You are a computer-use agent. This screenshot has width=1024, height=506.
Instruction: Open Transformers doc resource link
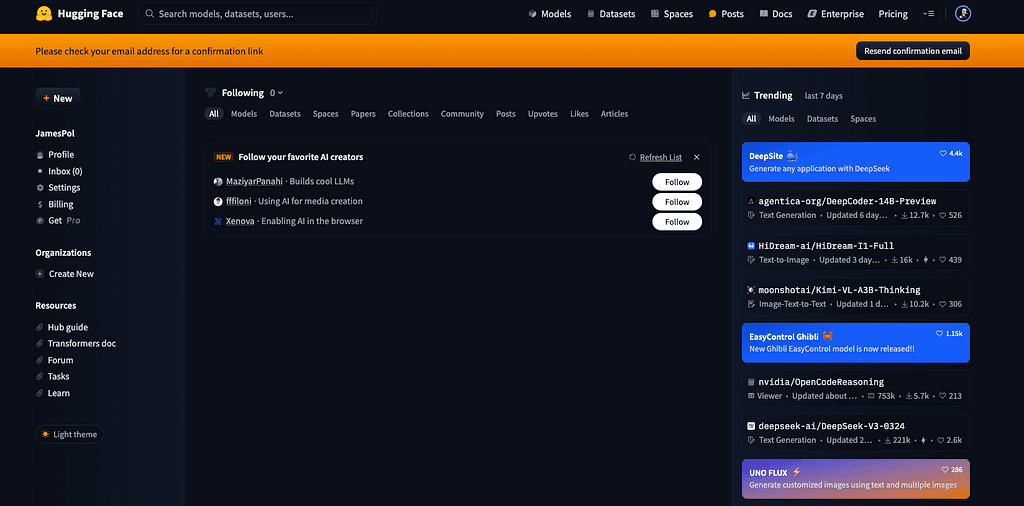pos(76,343)
